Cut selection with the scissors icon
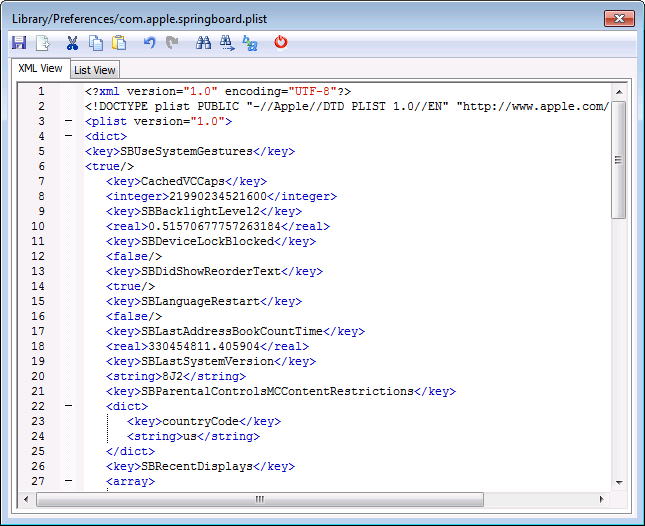 coord(72,43)
